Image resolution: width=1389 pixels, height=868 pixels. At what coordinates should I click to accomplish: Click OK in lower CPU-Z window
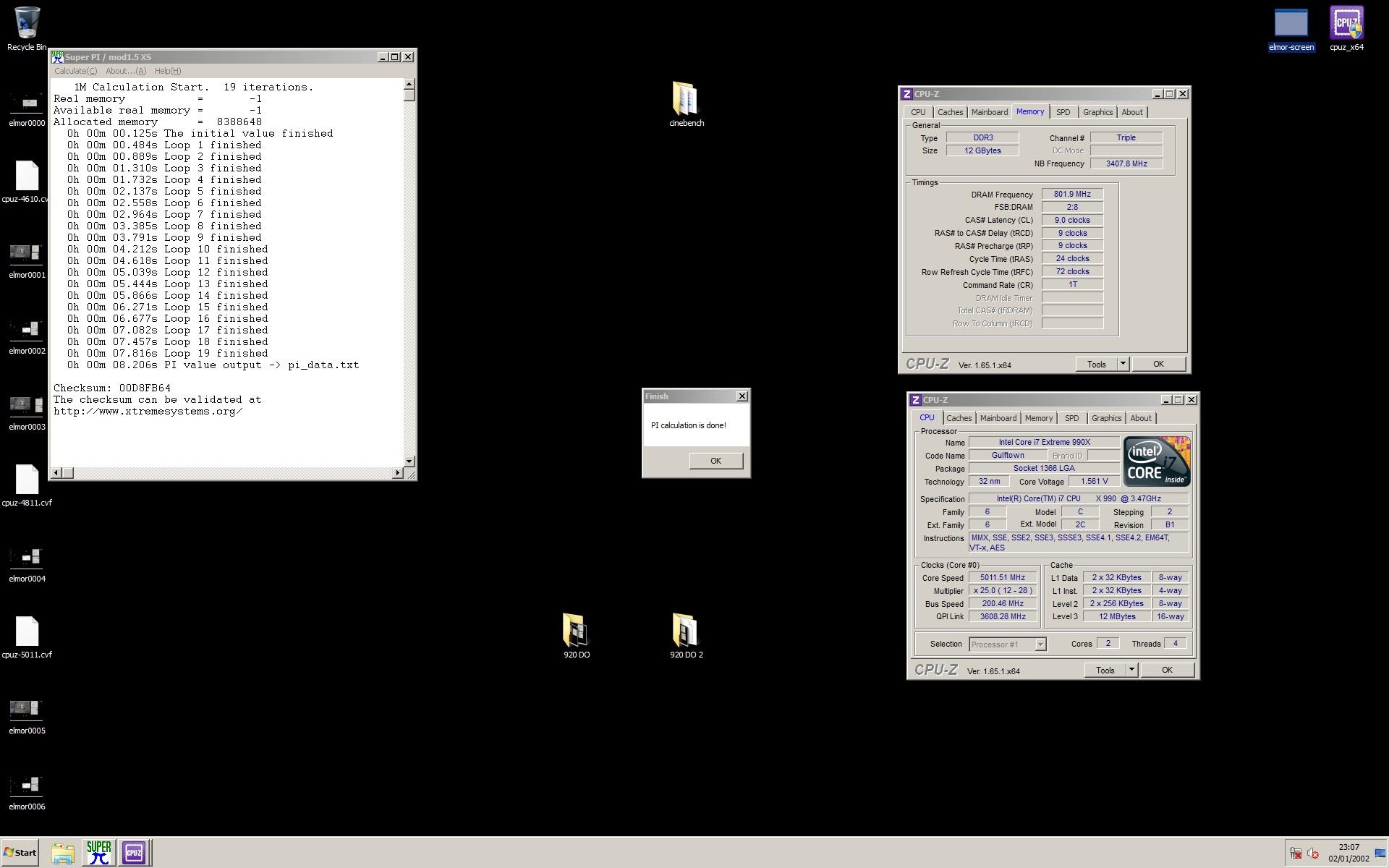click(x=1167, y=671)
